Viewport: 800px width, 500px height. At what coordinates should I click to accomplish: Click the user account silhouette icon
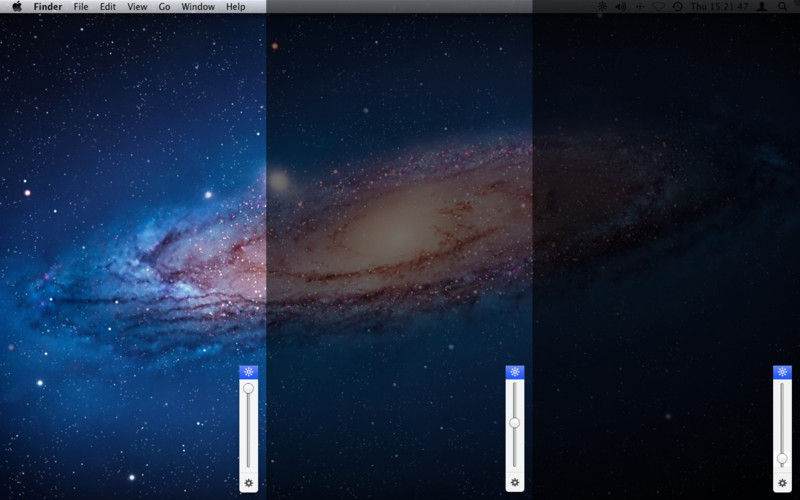pos(761,7)
